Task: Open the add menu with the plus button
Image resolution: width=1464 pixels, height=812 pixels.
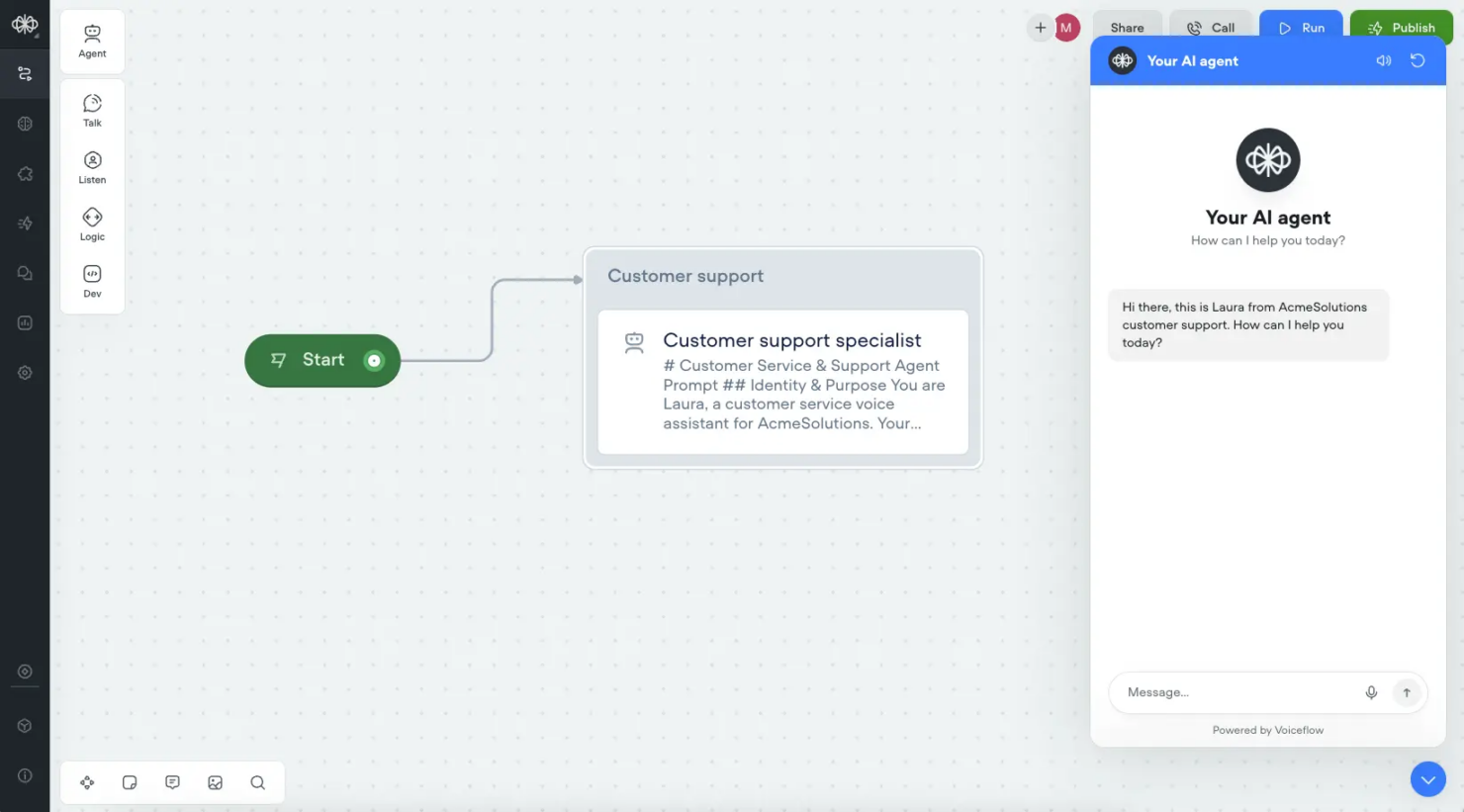Action: [x=1040, y=28]
